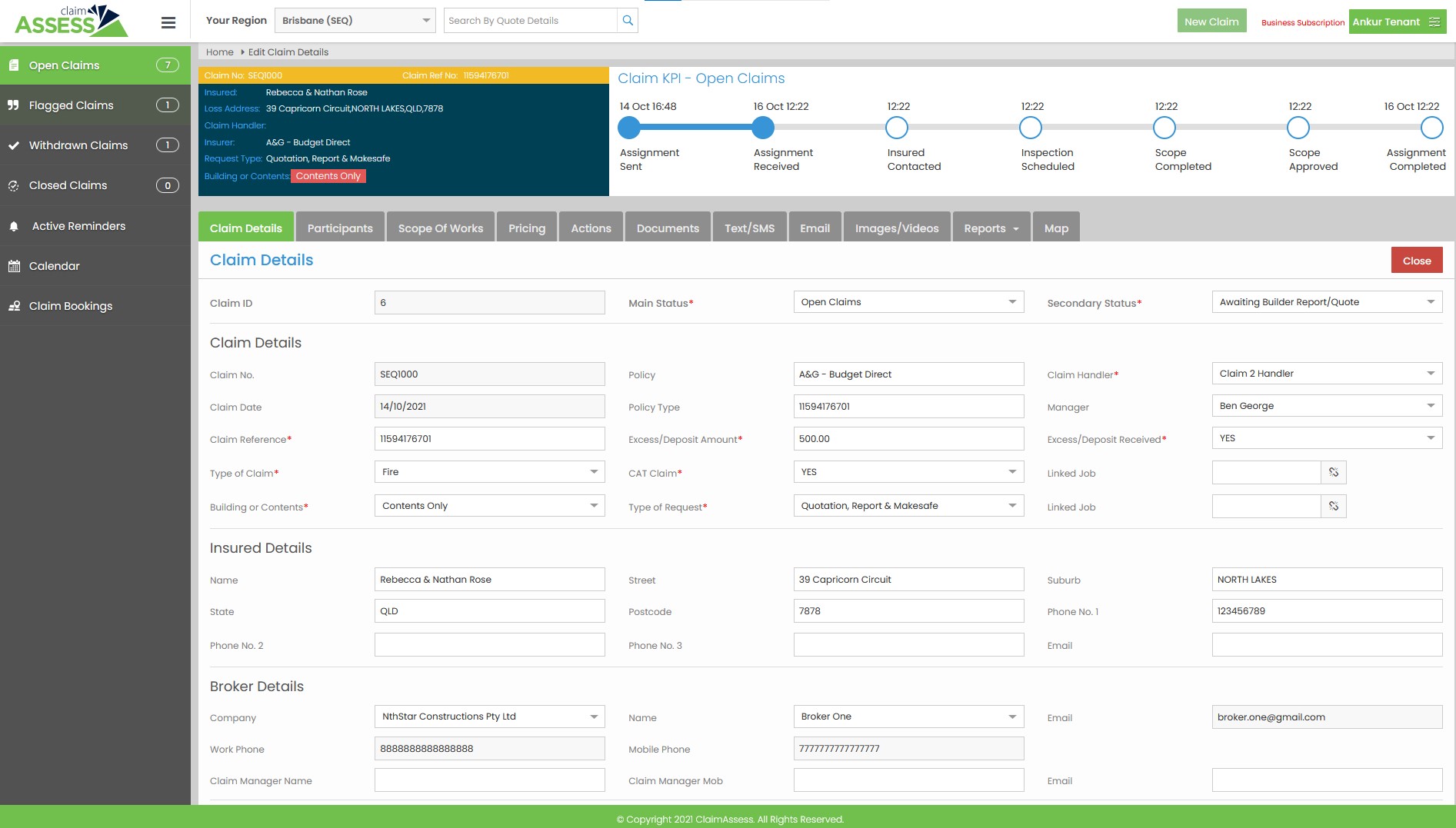This screenshot has width=1456, height=828.
Task: Expand the Your Region dropdown
Action: 355,21
